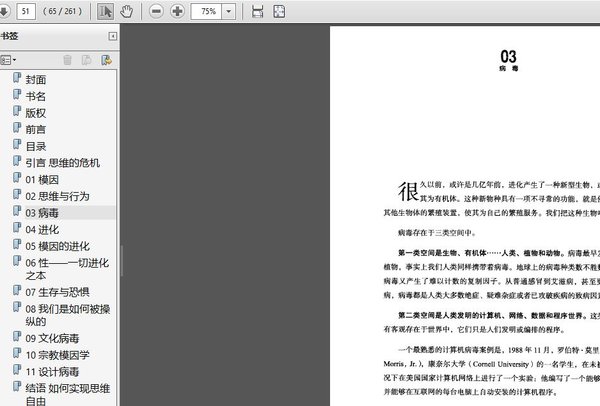Open the 版权 bookmark

pos(36,113)
